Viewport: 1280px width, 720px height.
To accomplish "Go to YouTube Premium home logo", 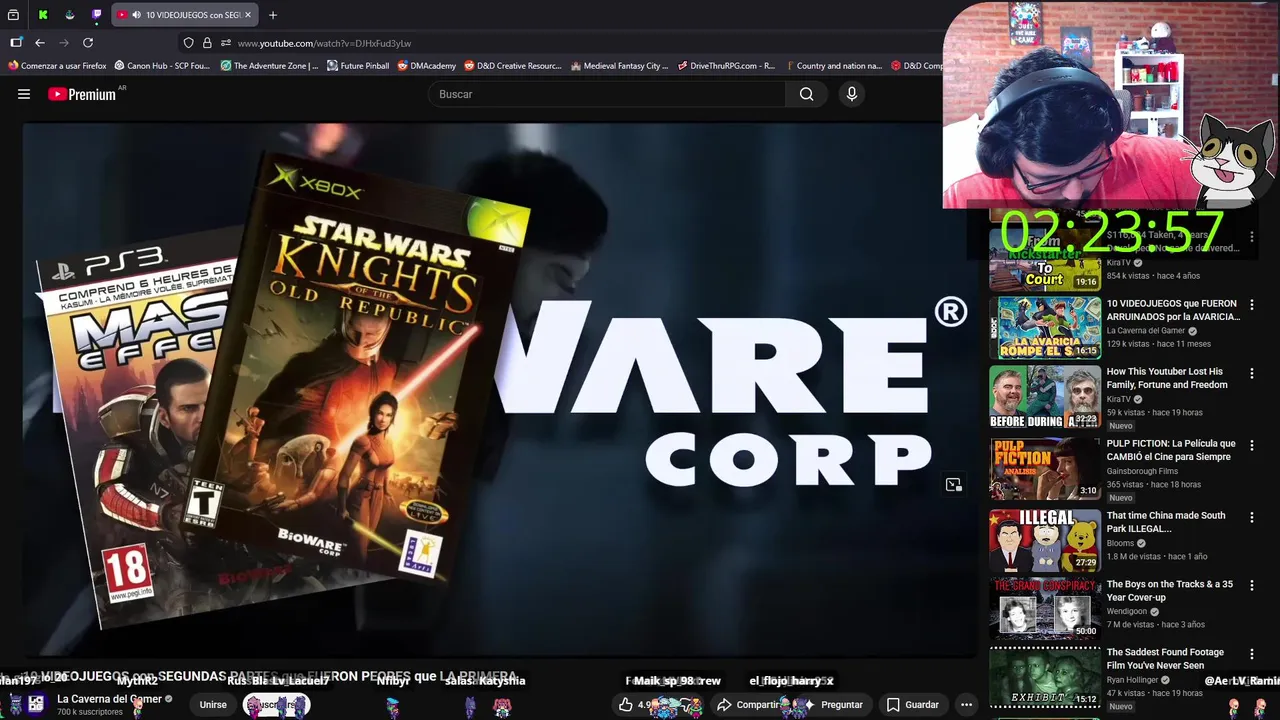I will tap(82, 94).
